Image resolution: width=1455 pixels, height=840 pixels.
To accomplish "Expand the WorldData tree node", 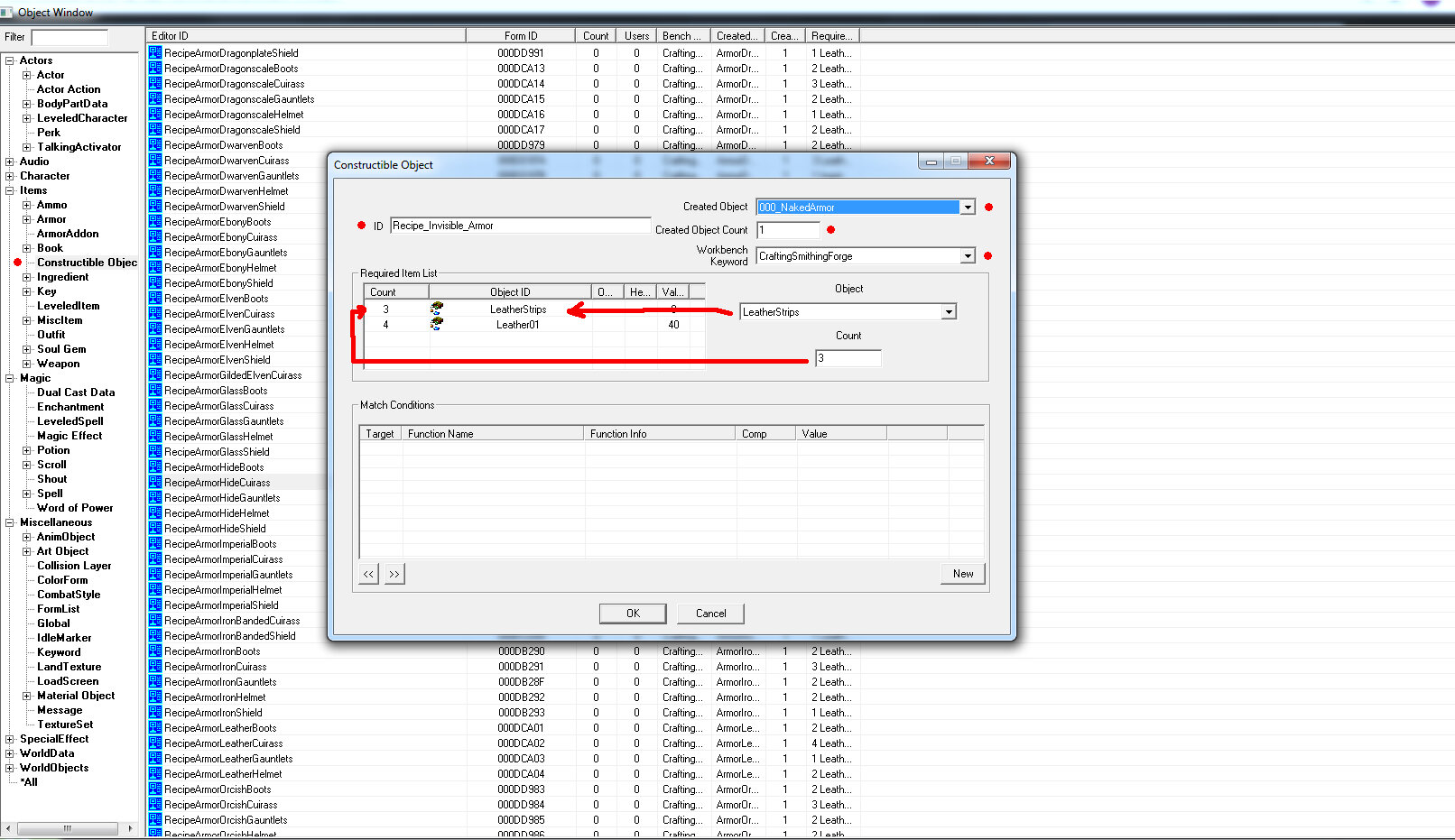I will [10, 753].
